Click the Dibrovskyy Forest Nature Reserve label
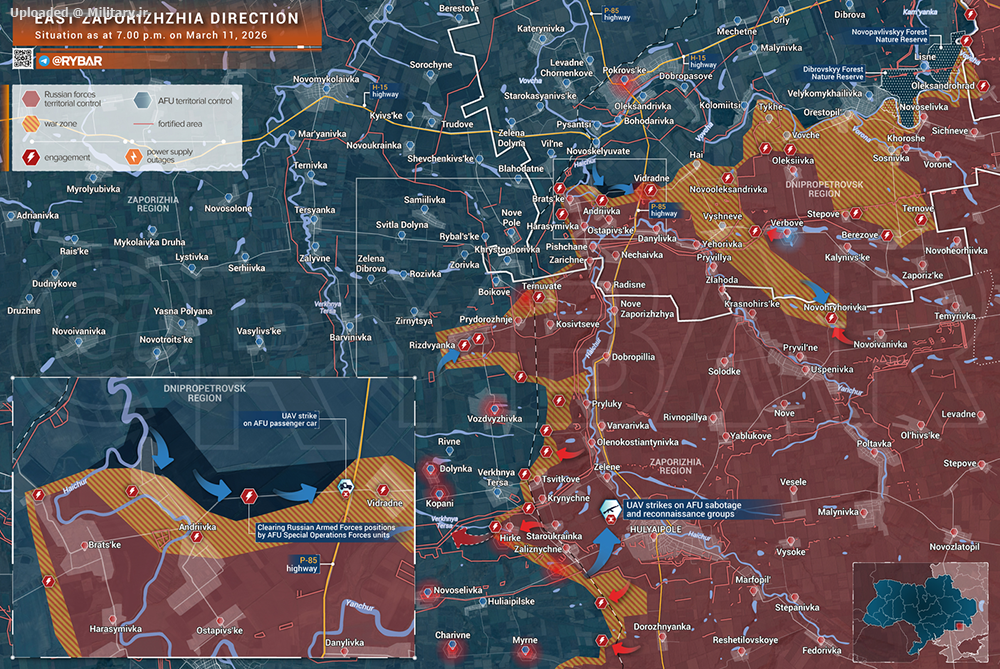The width and height of the screenshot is (1000, 669). pyautogui.click(x=833, y=73)
